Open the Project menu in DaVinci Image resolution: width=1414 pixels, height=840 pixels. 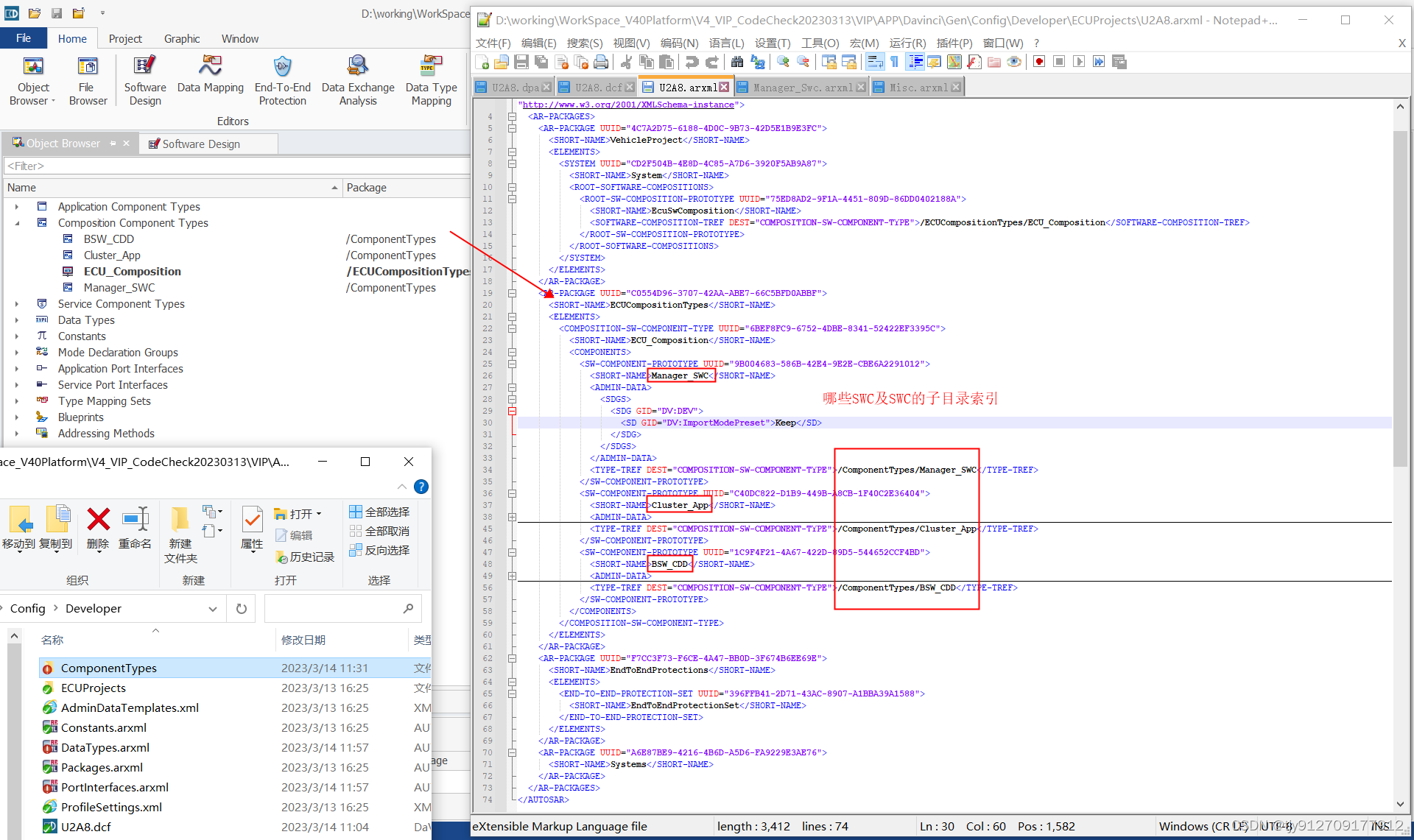[x=125, y=38]
